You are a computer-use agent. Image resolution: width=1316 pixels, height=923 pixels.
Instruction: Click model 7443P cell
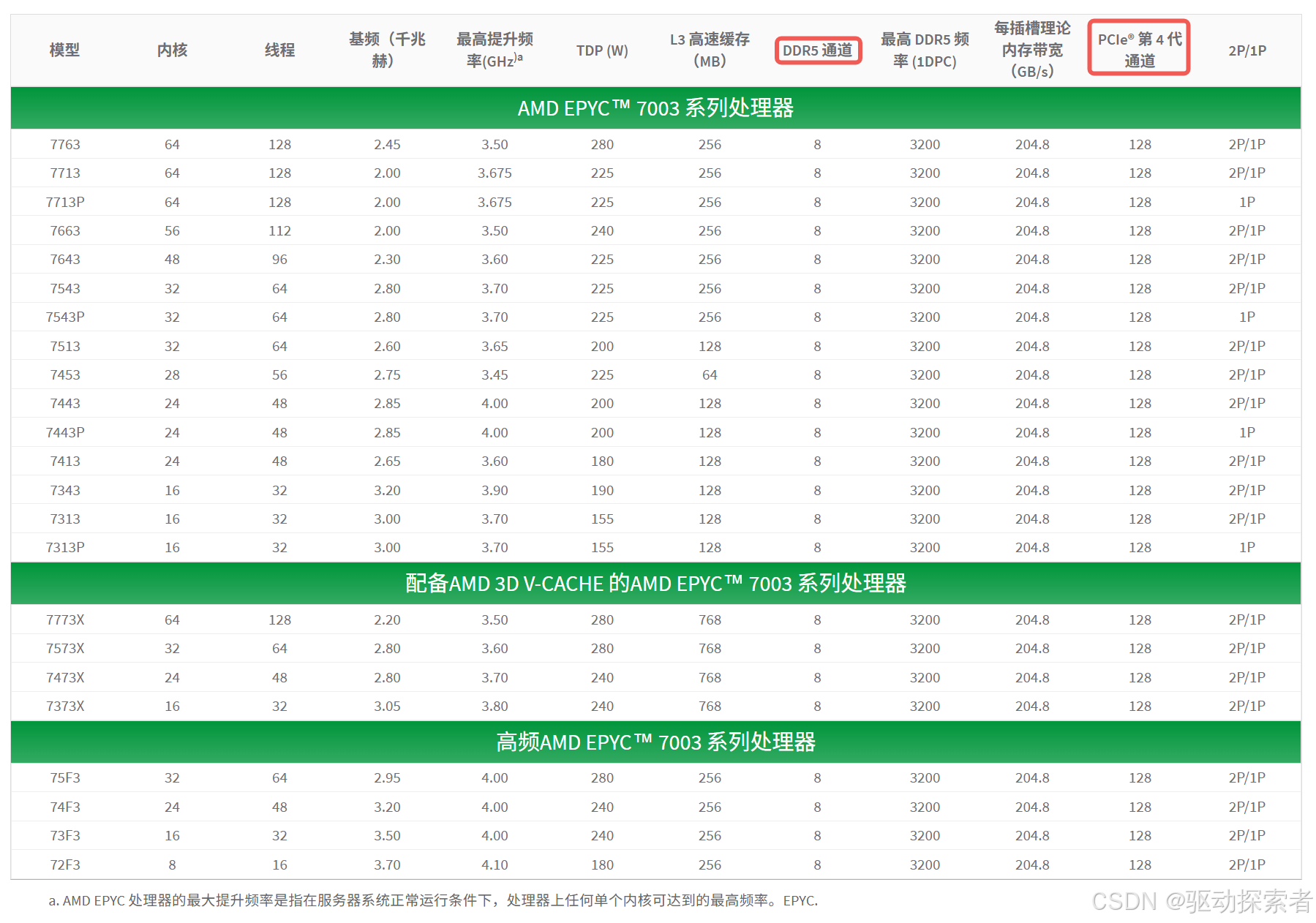64,433
